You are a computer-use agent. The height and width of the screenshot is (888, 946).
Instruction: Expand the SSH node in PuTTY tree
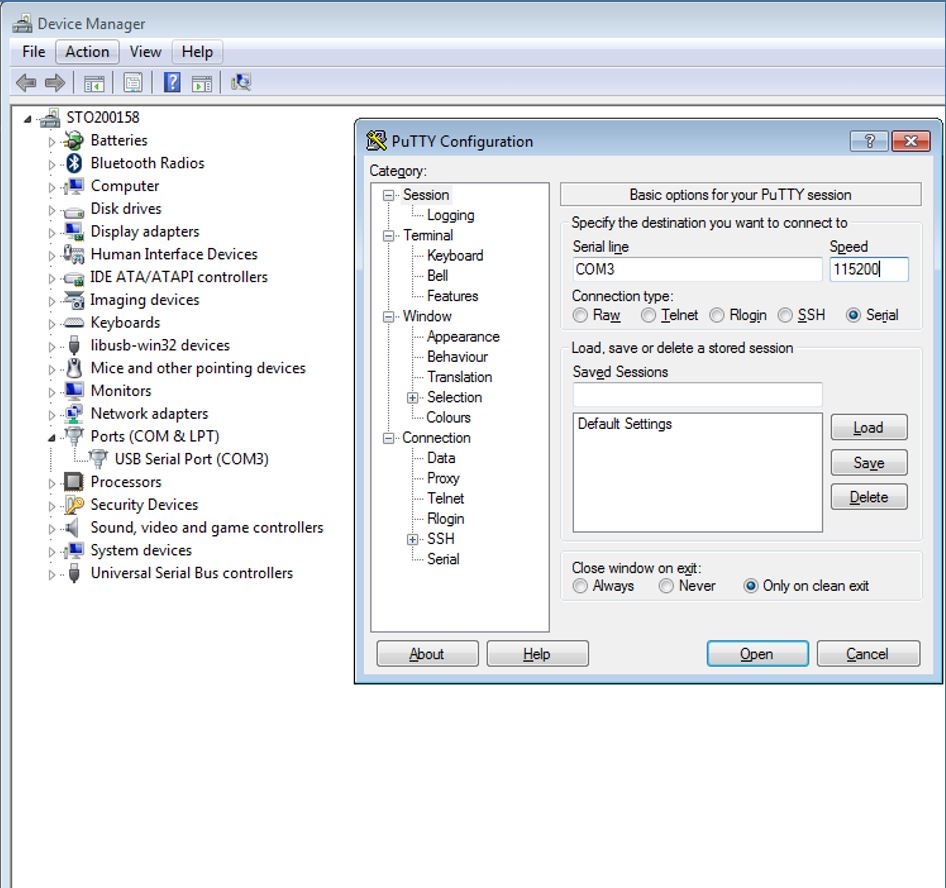tap(413, 539)
